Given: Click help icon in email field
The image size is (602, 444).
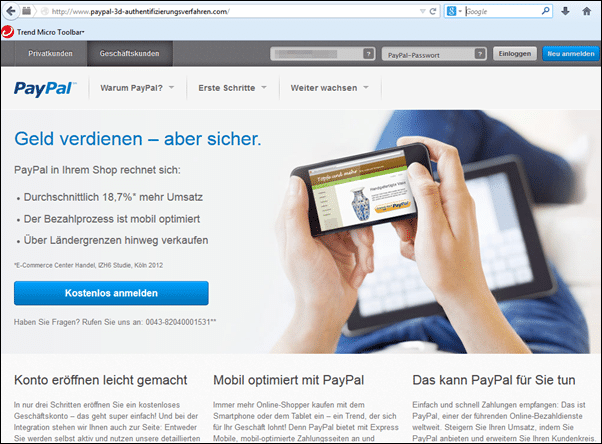Looking at the screenshot, I should (368, 54).
